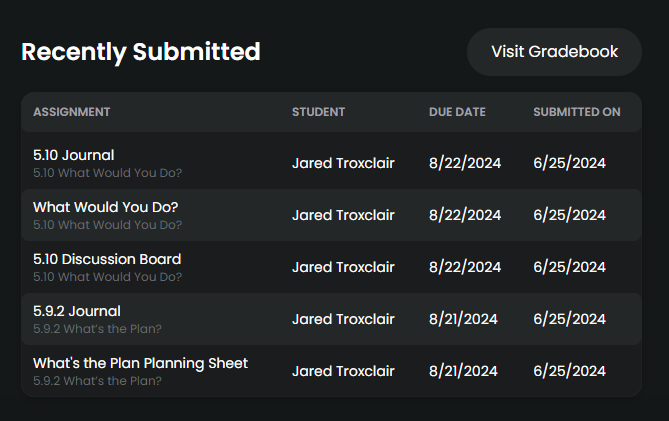
Task: Open What's the Plan Planning Sheet
Action: [140, 363]
